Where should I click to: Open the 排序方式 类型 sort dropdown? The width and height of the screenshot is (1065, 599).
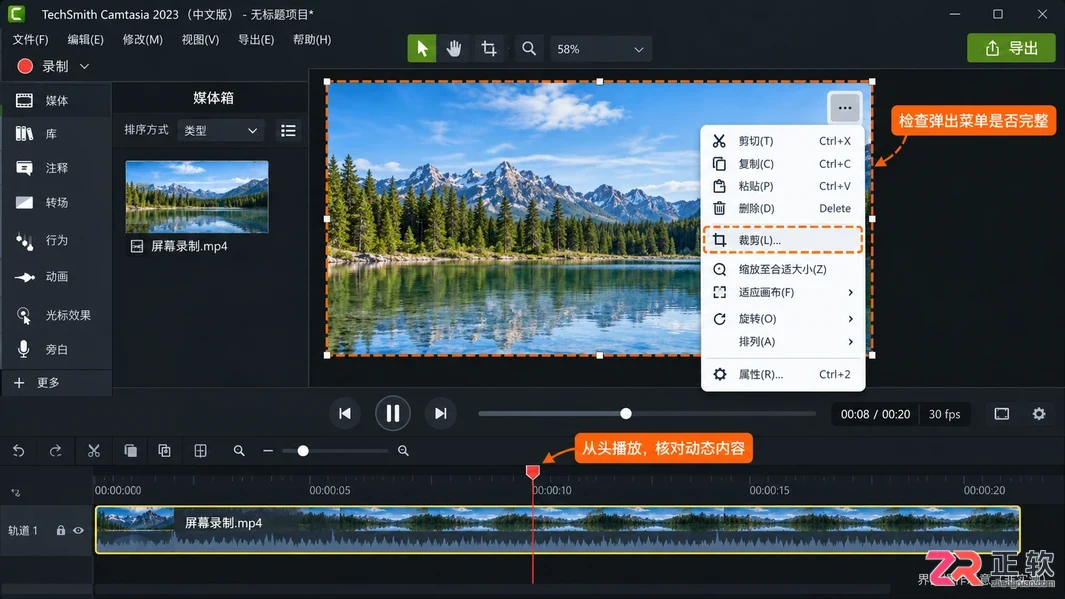coord(221,130)
